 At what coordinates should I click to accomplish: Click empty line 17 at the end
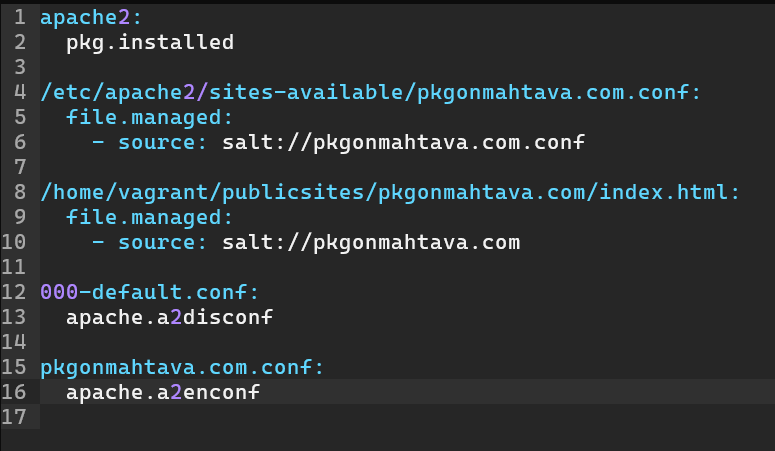[x=300, y=417]
